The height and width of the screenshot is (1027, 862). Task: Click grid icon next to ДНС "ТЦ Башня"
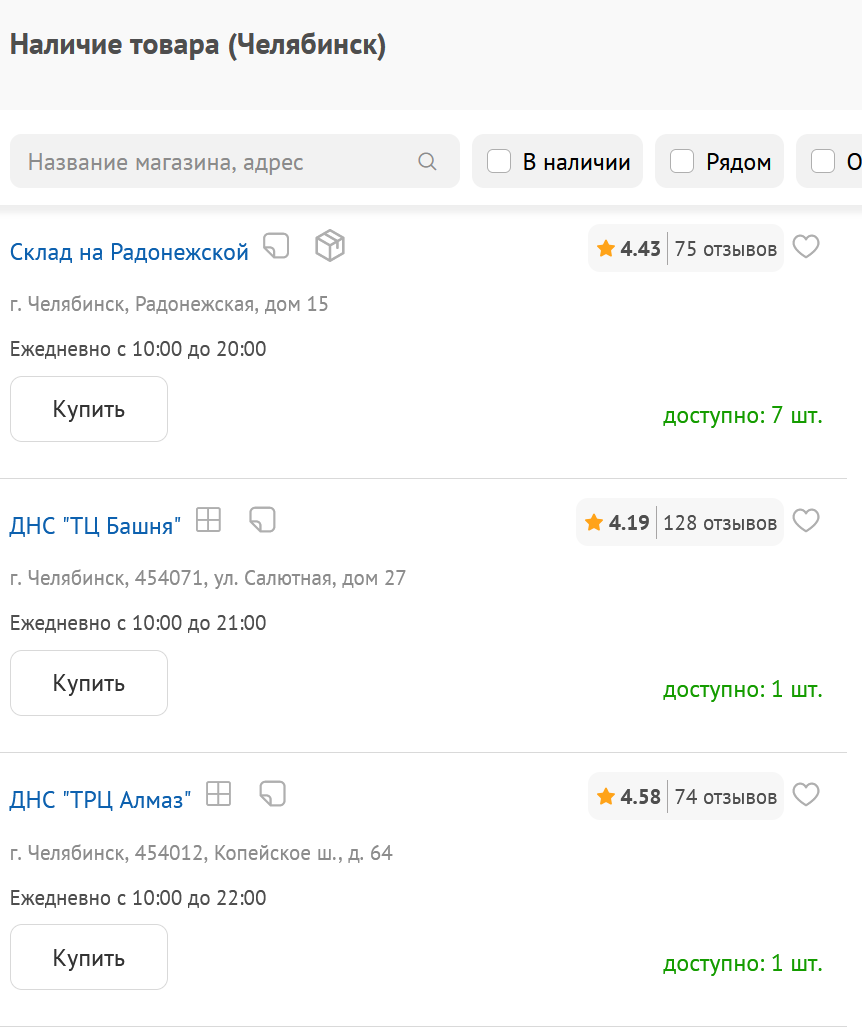coord(208,519)
